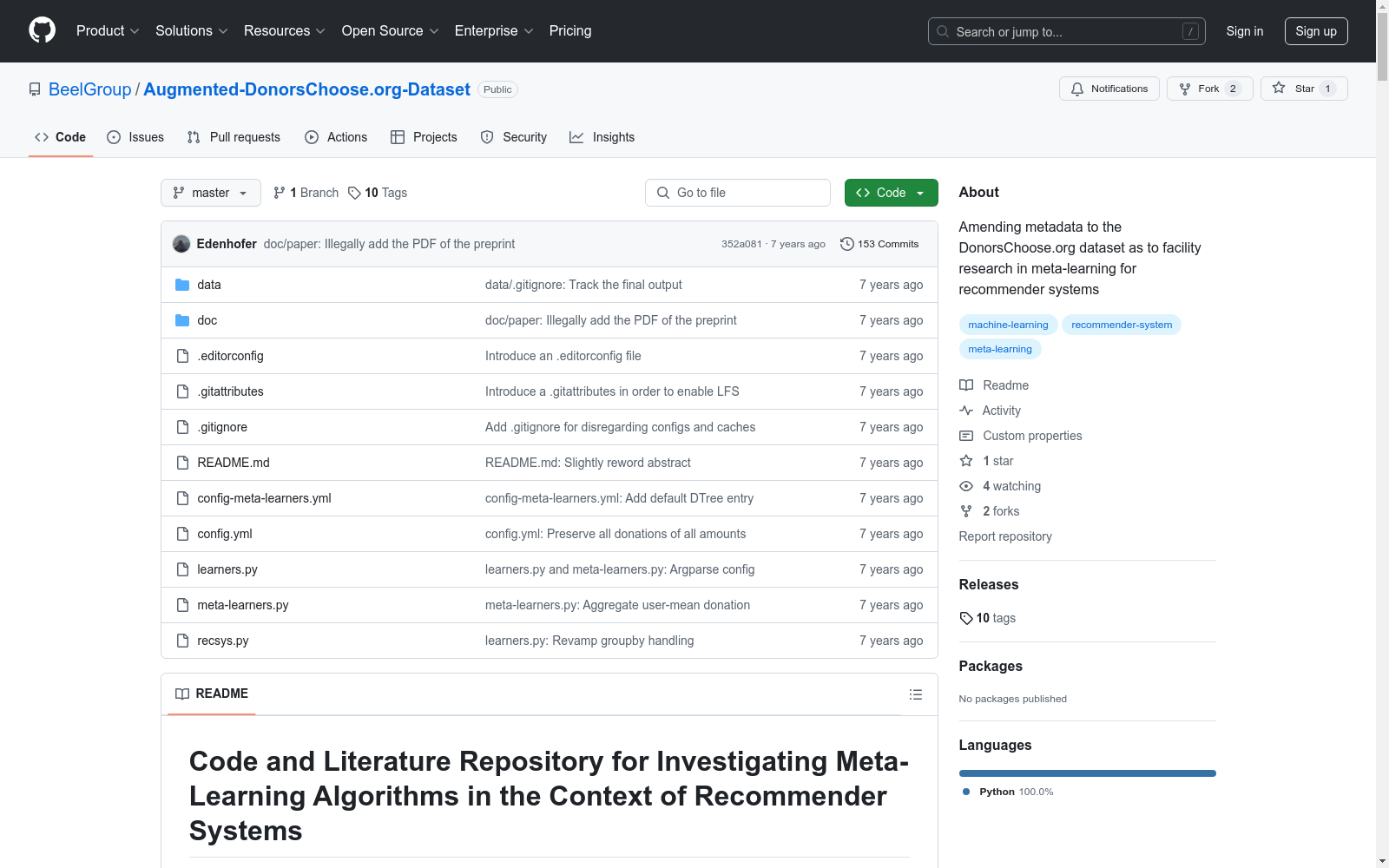Click the meta-learning topic tag
This screenshot has width=1389, height=868.
click(1000, 349)
